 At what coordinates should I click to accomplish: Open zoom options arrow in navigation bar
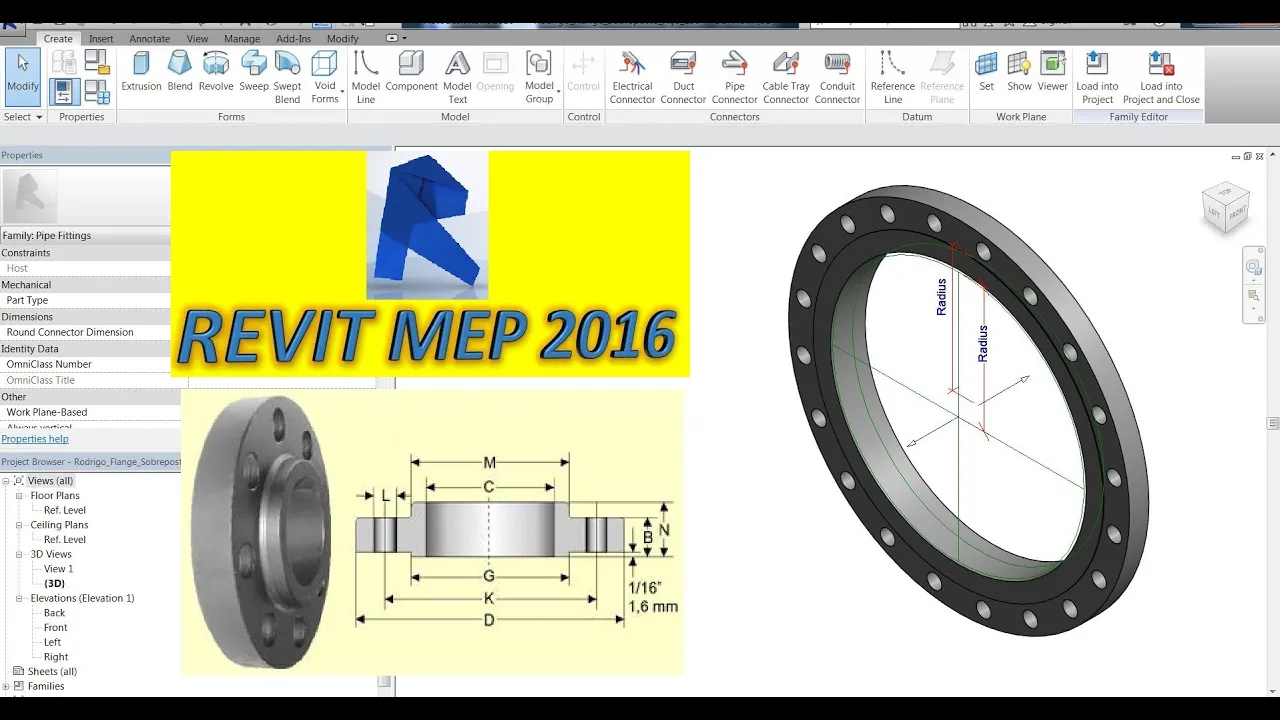click(1254, 309)
